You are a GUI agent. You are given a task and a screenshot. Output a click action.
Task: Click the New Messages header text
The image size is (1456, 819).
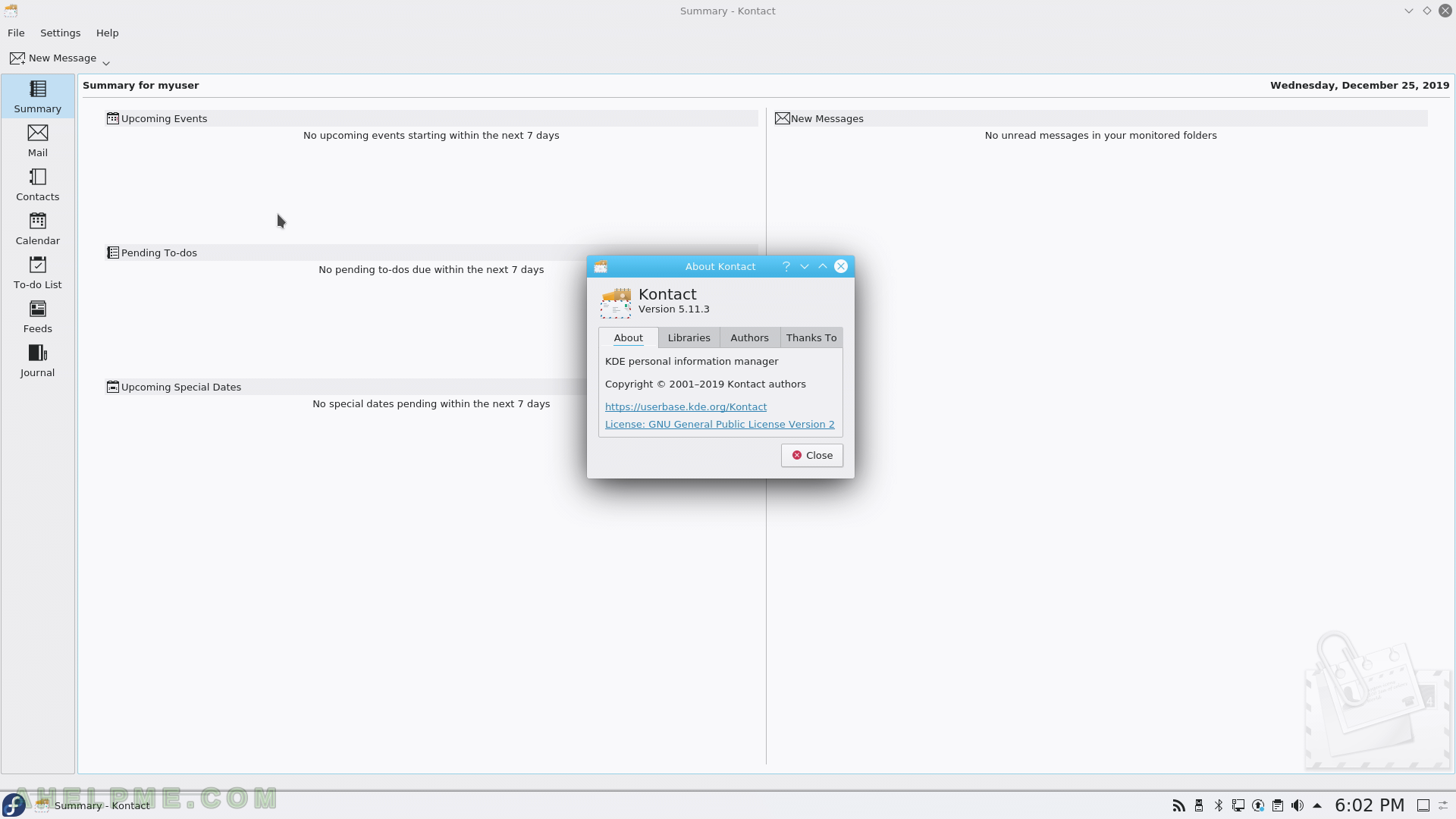click(x=827, y=119)
